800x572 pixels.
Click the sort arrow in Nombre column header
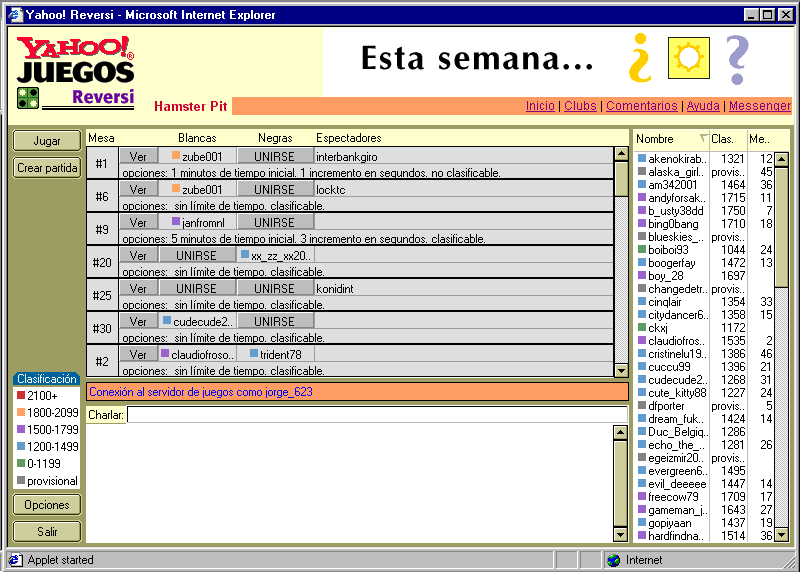point(704,138)
